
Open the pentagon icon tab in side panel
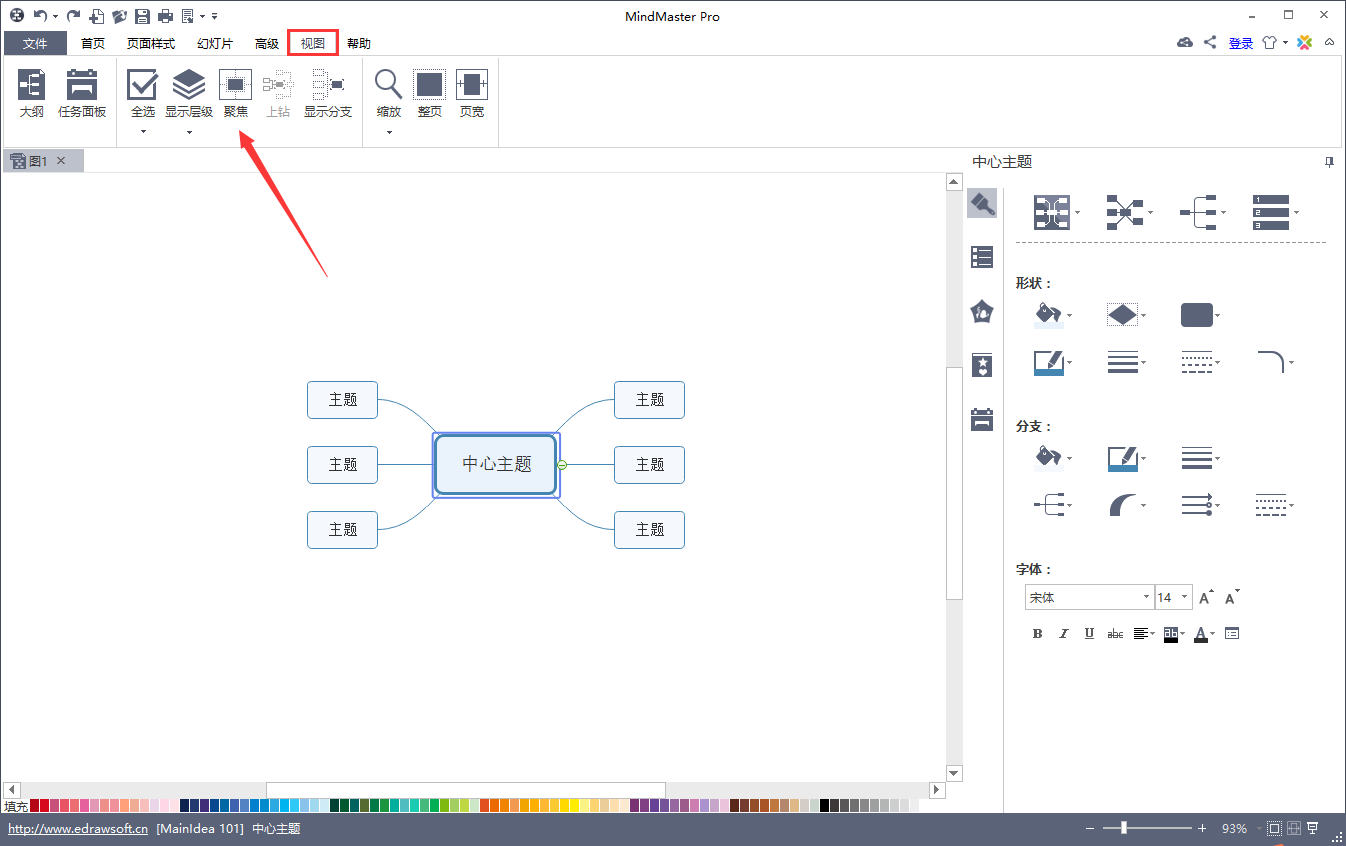pos(982,311)
